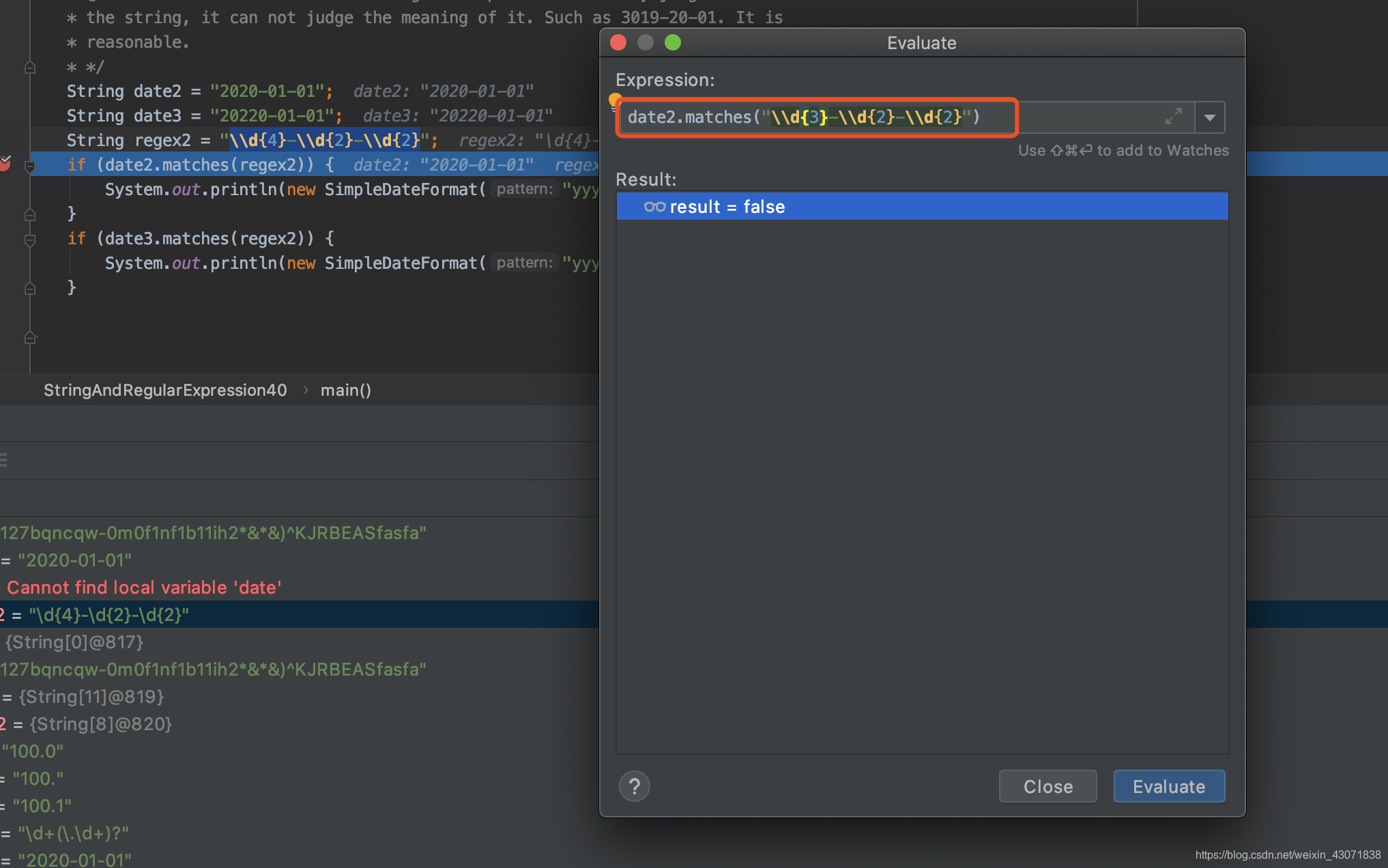Viewport: 1388px width, 868px height.
Task: Click the Evaluate dialog title bar
Action: [x=922, y=42]
